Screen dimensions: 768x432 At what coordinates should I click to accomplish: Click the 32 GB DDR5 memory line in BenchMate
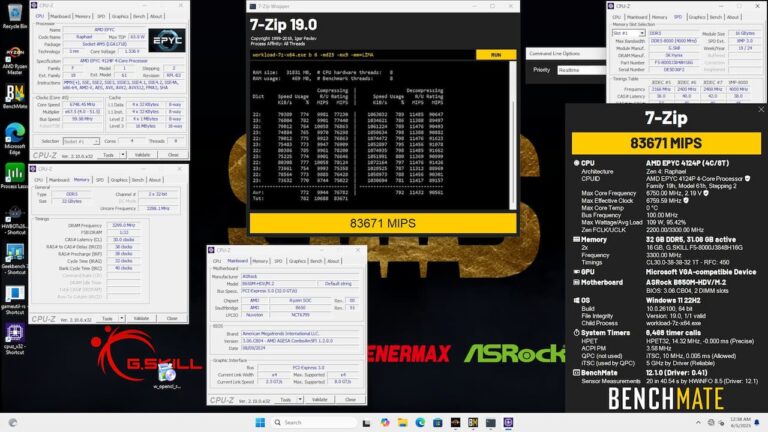691,240
